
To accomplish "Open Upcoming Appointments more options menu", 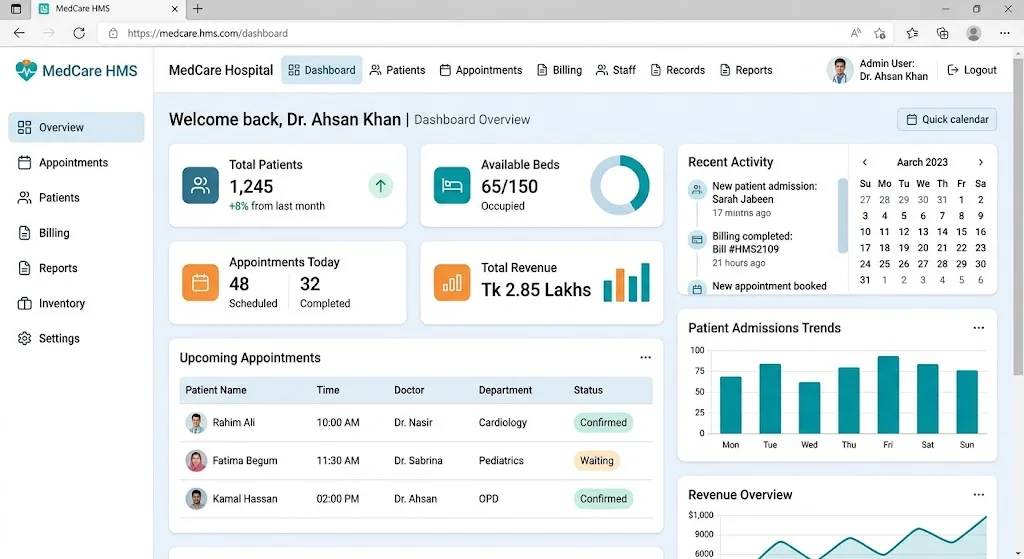I will (645, 357).
